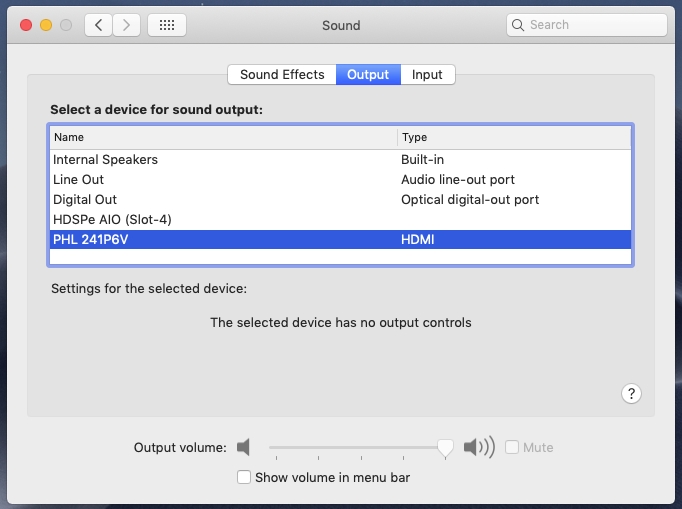682x509 pixels.
Task: Sort the list by Name column header
Action: (x=224, y=137)
